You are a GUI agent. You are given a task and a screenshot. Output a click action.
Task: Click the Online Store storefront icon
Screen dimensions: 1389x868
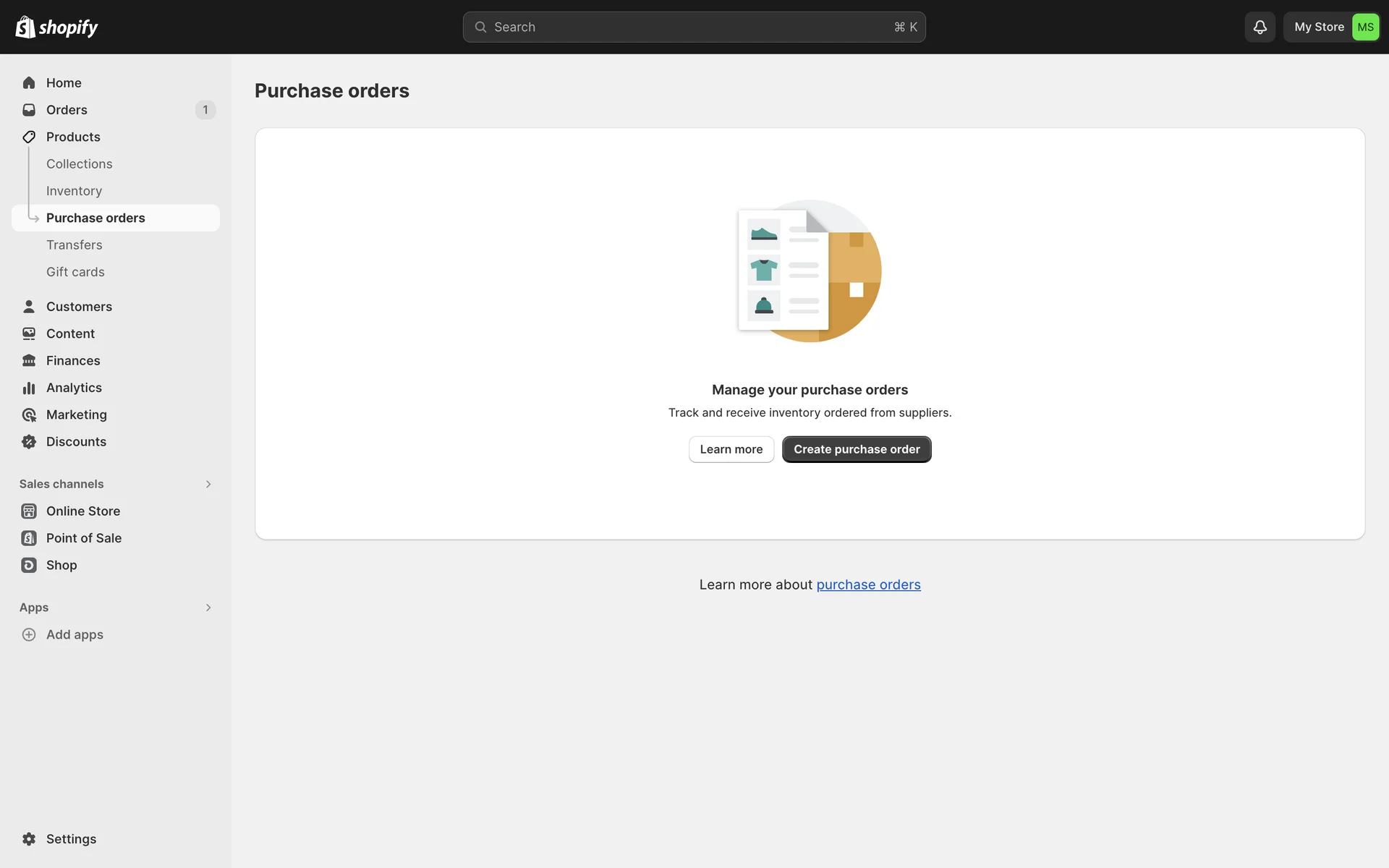[x=29, y=511]
